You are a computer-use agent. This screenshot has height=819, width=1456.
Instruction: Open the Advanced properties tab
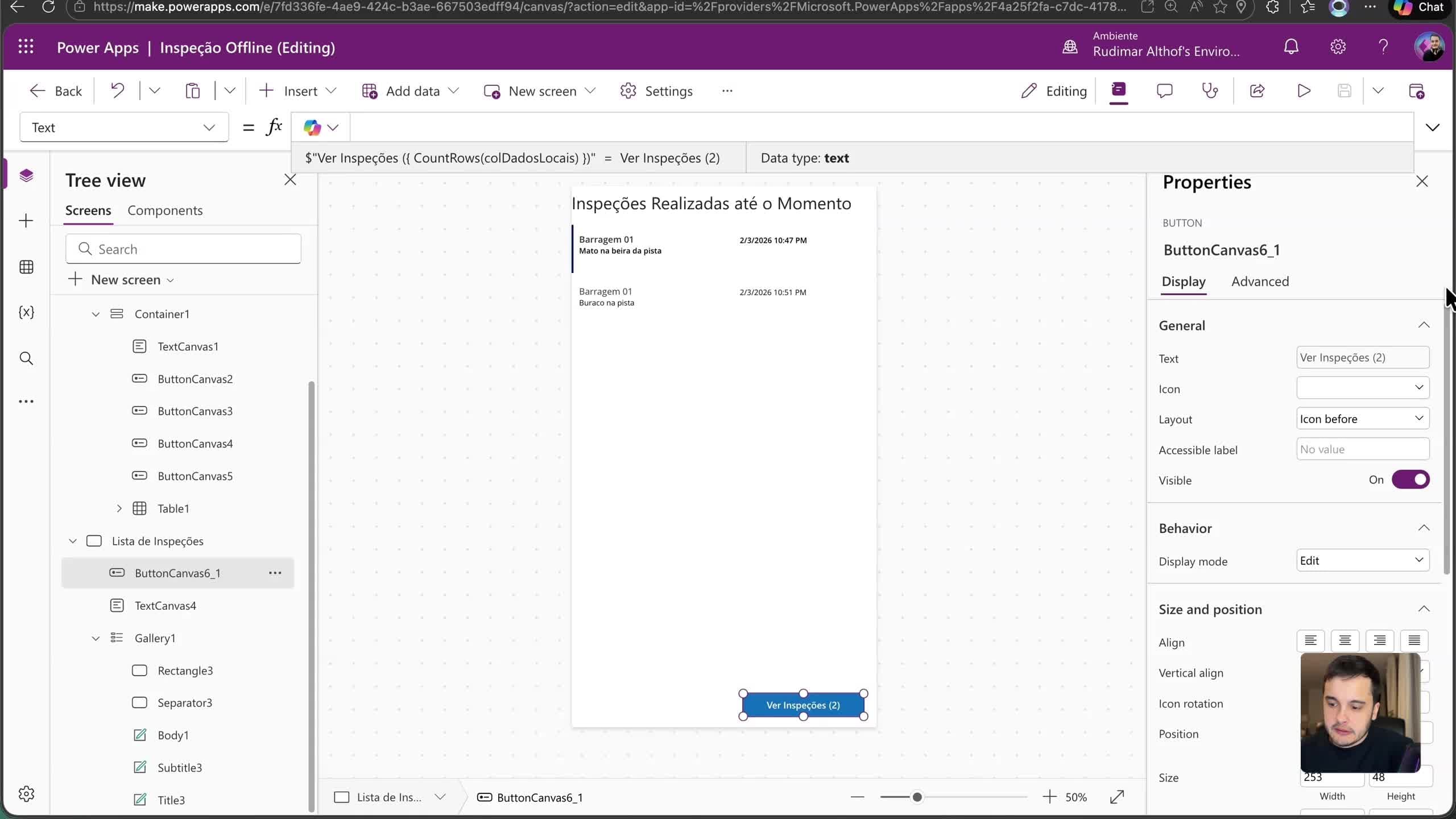pyautogui.click(x=1260, y=281)
